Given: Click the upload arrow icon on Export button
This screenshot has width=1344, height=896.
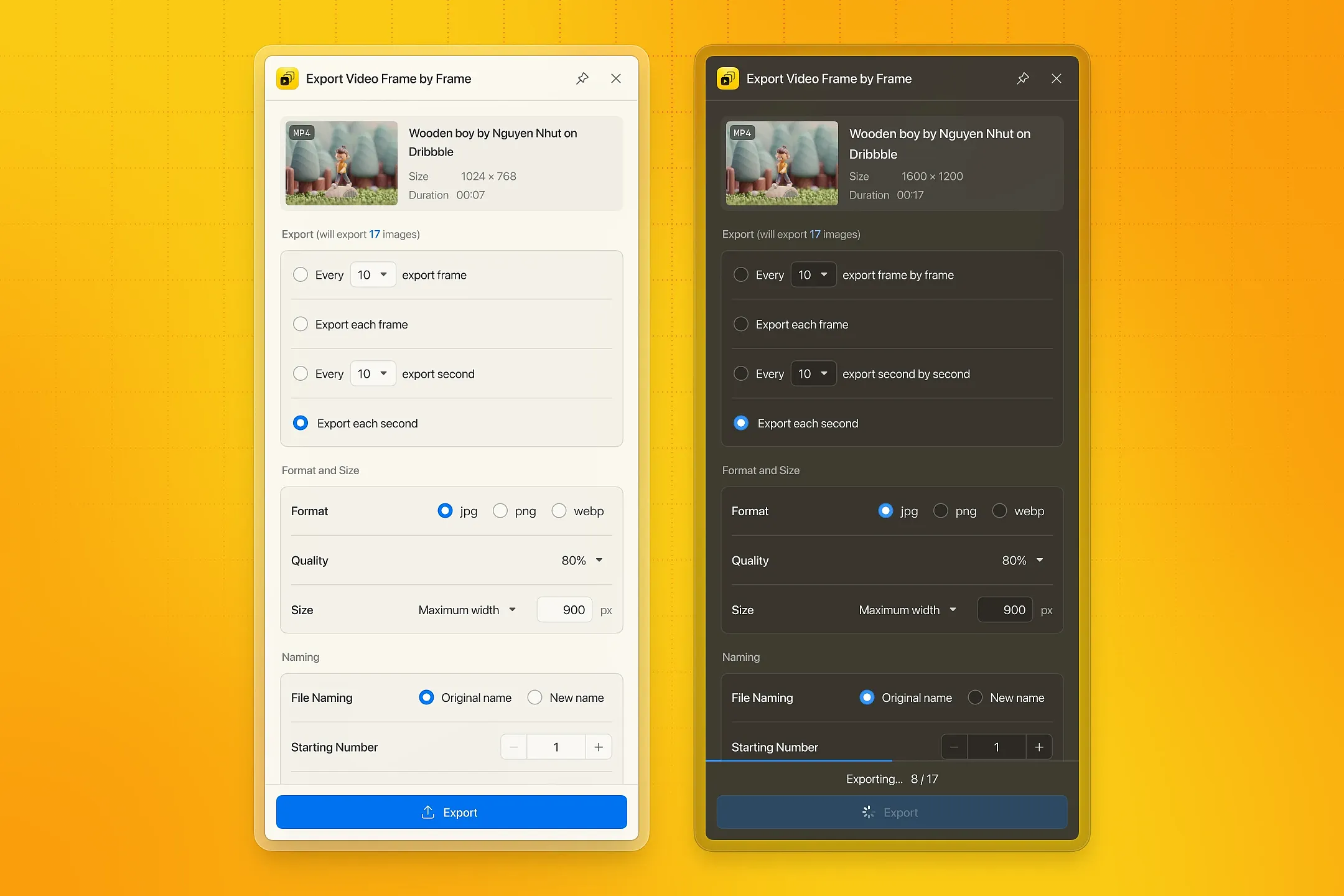Looking at the screenshot, I should [x=427, y=812].
